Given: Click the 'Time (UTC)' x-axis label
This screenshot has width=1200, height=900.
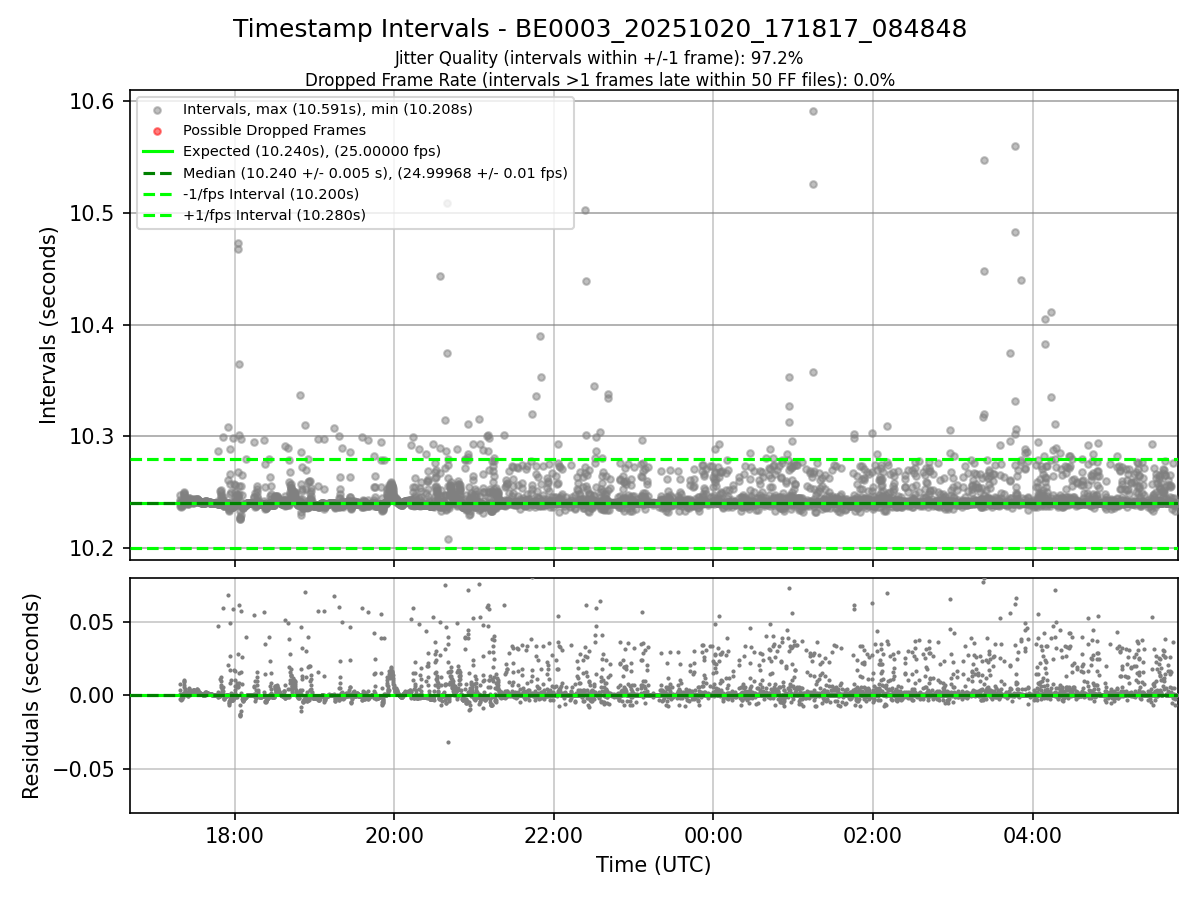Looking at the screenshot, I should tap(653, 865).
